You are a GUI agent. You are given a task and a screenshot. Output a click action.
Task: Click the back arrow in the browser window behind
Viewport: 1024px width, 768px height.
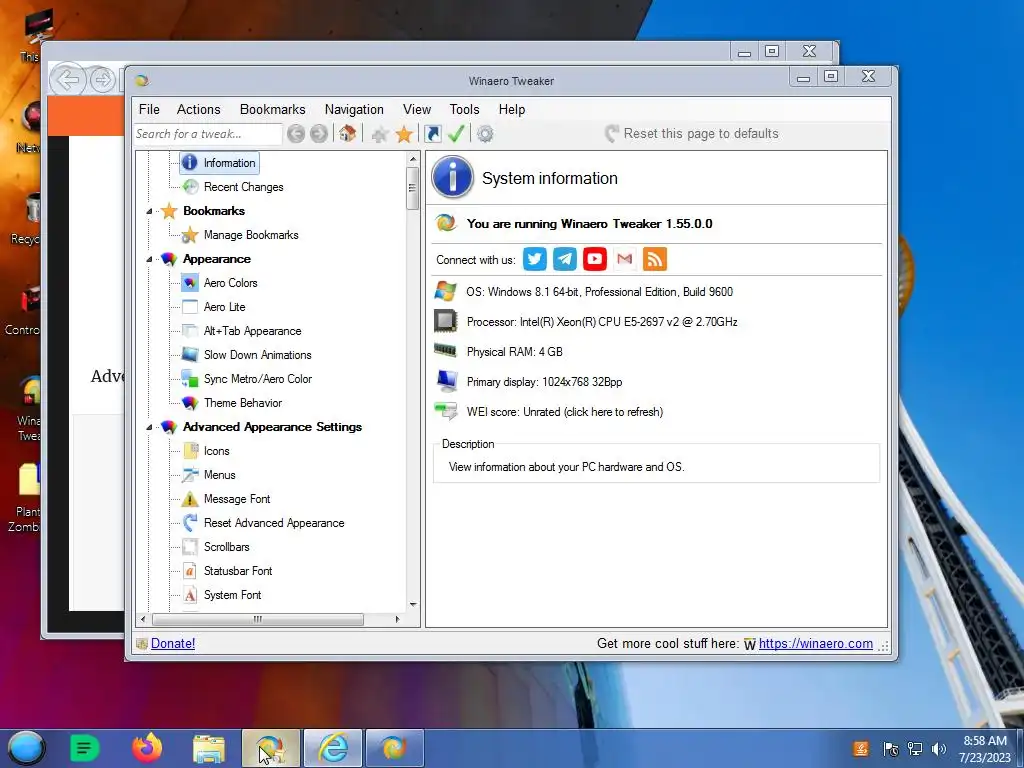[x=68, y=80]
